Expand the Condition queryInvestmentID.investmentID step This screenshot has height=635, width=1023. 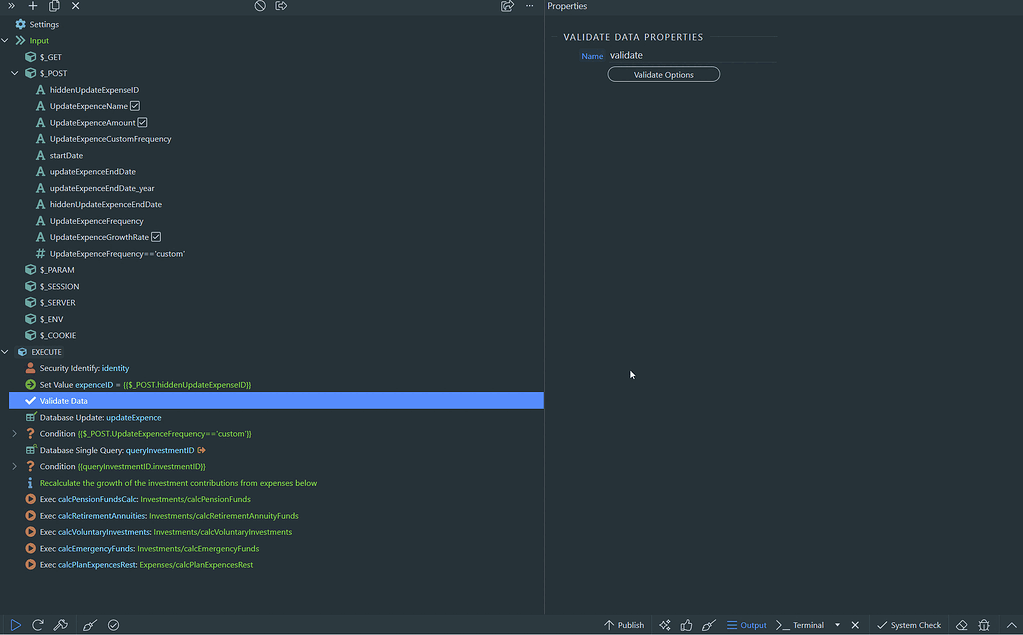[x=14, y=467]
